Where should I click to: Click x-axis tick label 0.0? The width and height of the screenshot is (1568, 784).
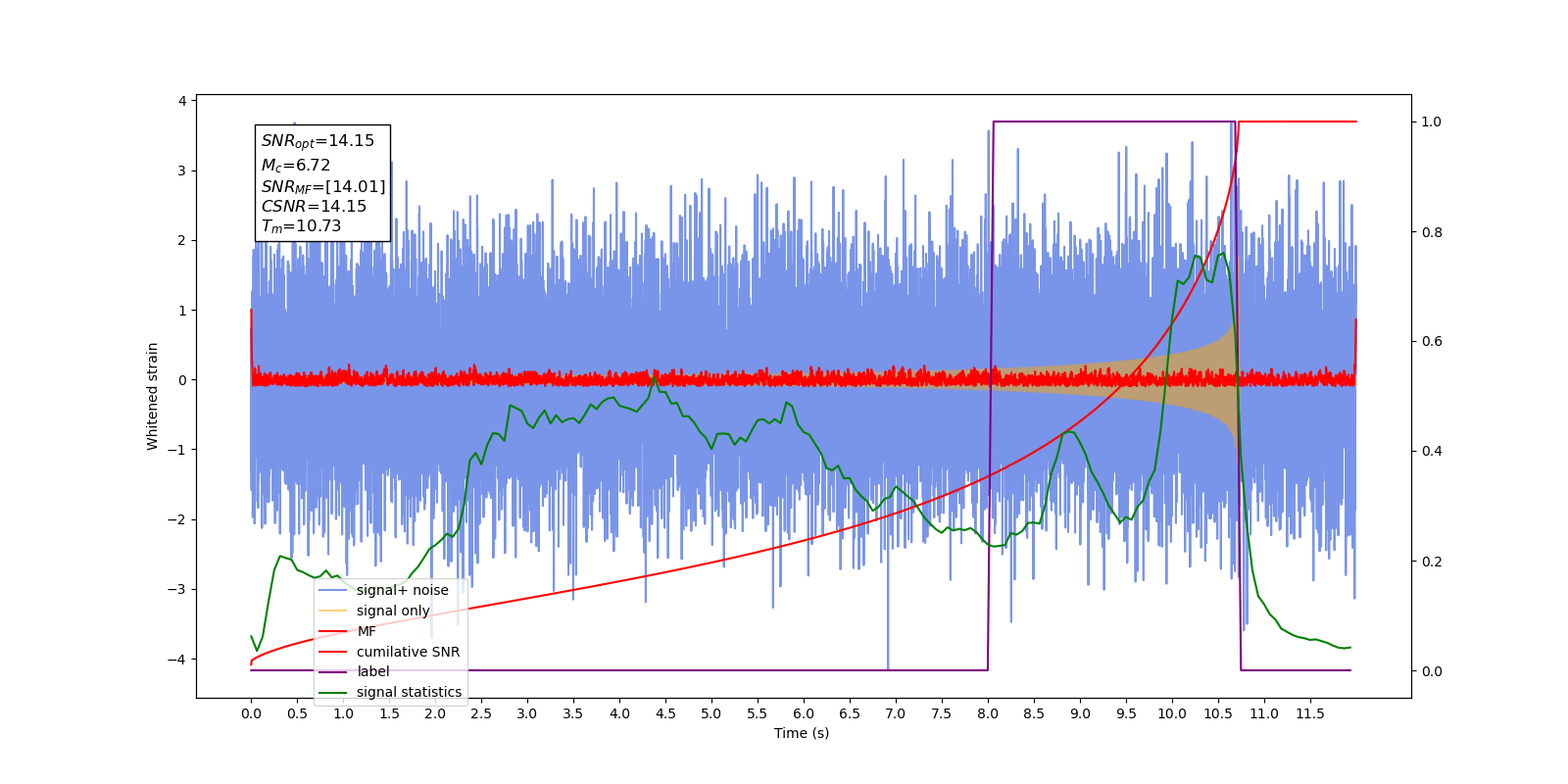tap(251, 713)
